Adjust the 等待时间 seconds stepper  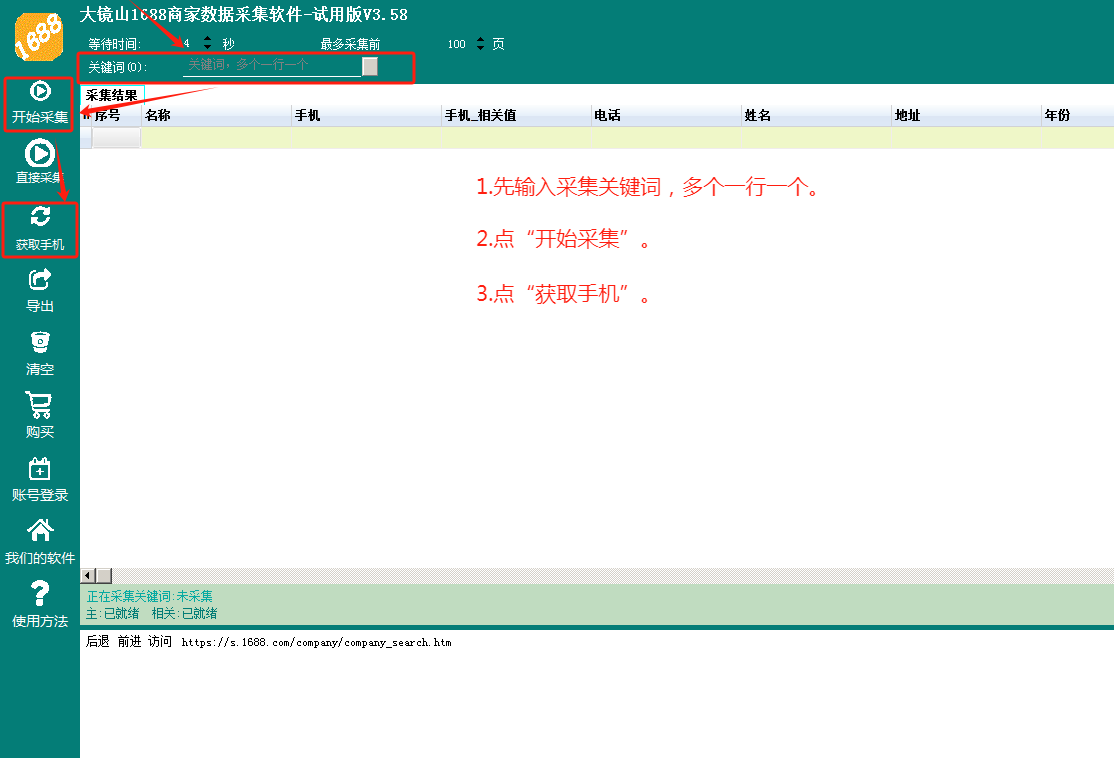[207, 44]
